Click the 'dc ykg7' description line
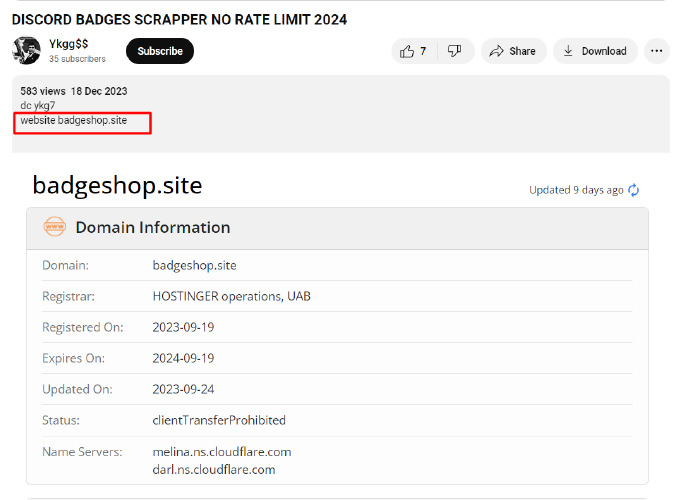683x500 pixels. pos(37,105)
